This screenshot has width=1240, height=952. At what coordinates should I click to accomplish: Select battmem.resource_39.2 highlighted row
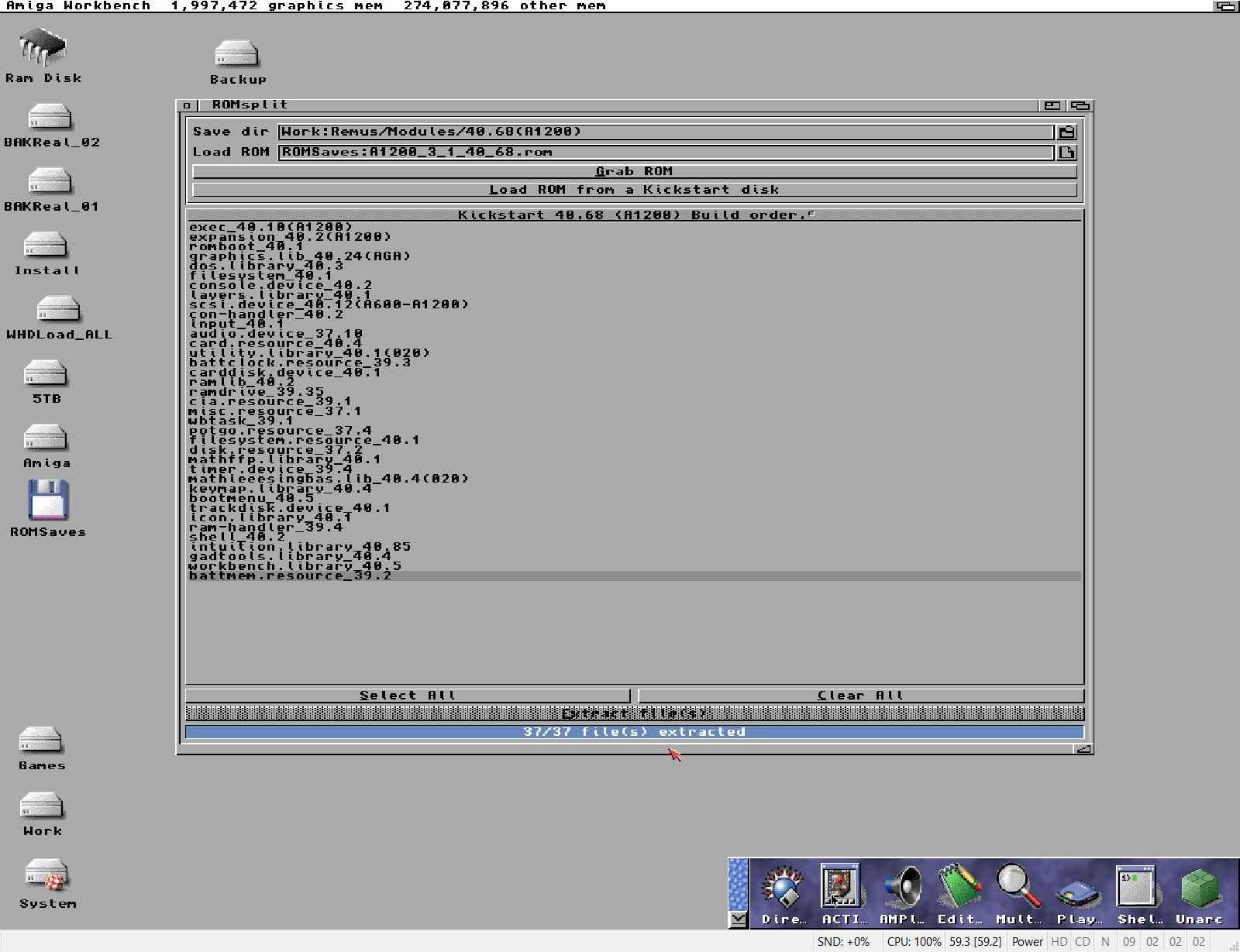pos(635,576)
